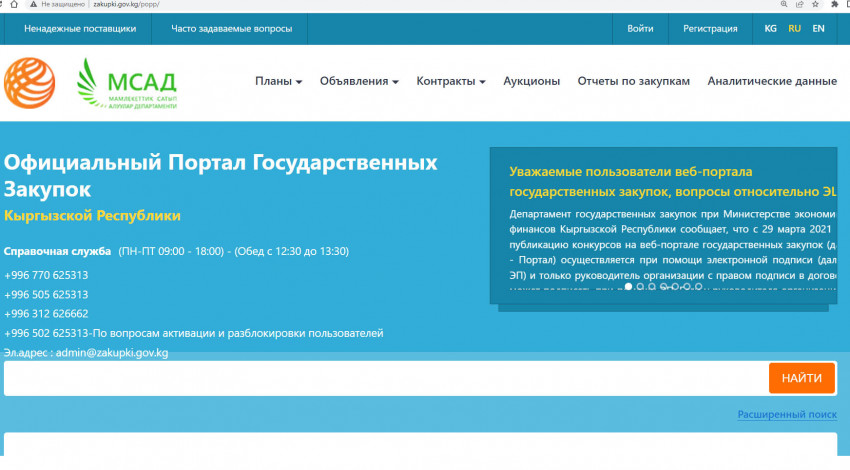Switch site language to EN

(818, 29)
